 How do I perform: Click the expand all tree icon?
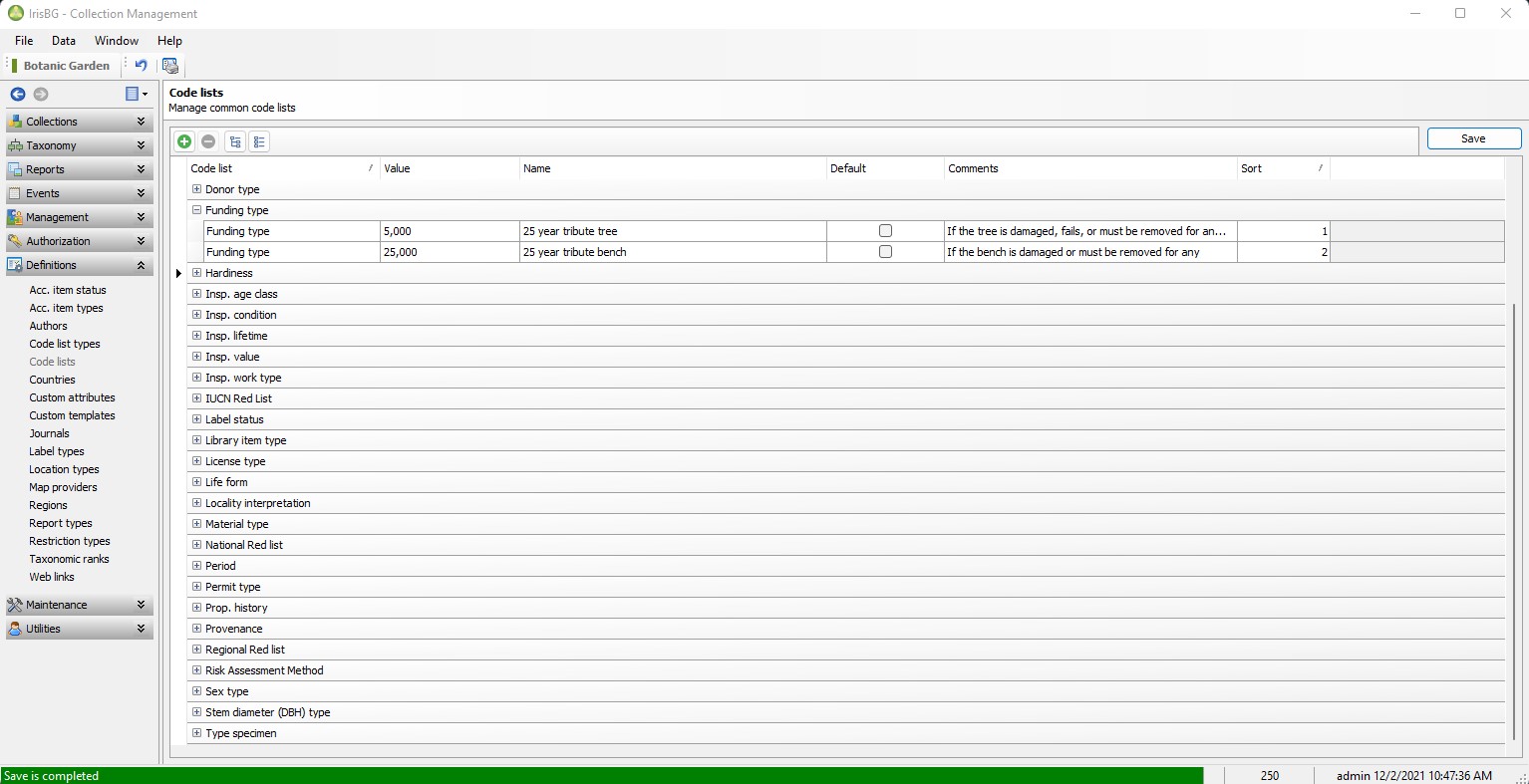tap(235, 141)
